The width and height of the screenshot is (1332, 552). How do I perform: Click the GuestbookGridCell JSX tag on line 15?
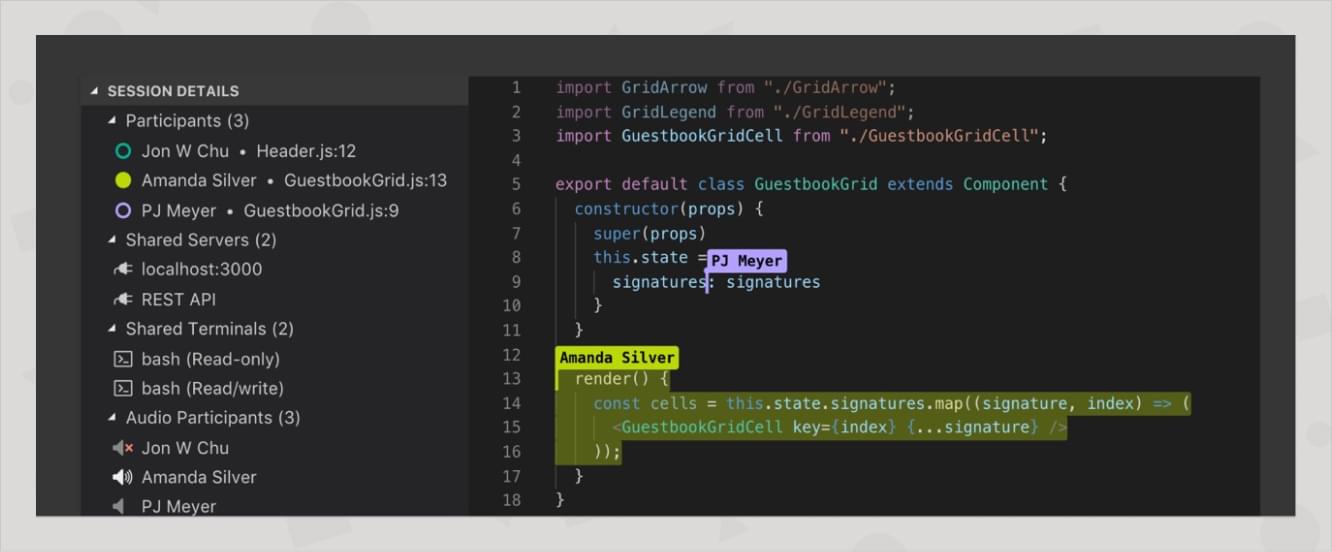702,427
